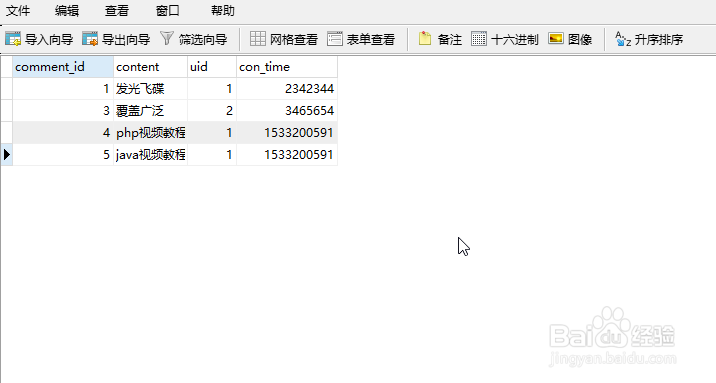Select the comment_id column header
The image size is (716, 383).
pyautogui.click(x=63, y=67)
